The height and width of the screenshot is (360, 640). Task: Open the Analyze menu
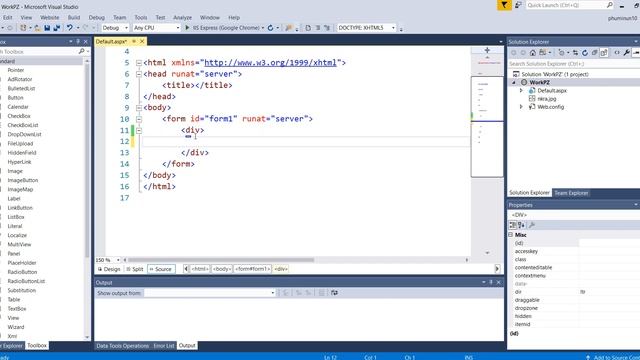(x=182, y=18)
